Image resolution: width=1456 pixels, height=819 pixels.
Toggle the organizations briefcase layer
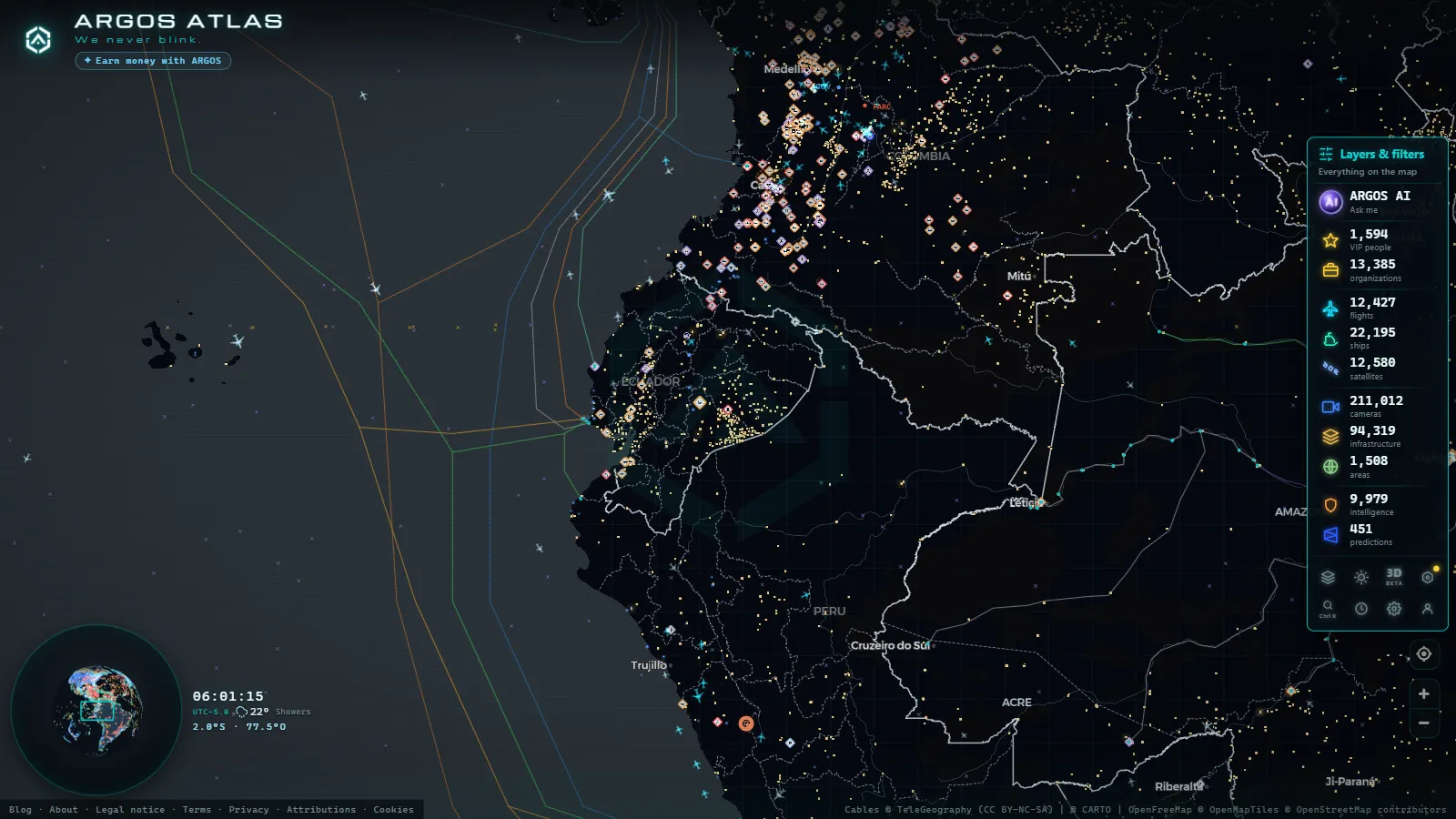tap(1377, 270)
